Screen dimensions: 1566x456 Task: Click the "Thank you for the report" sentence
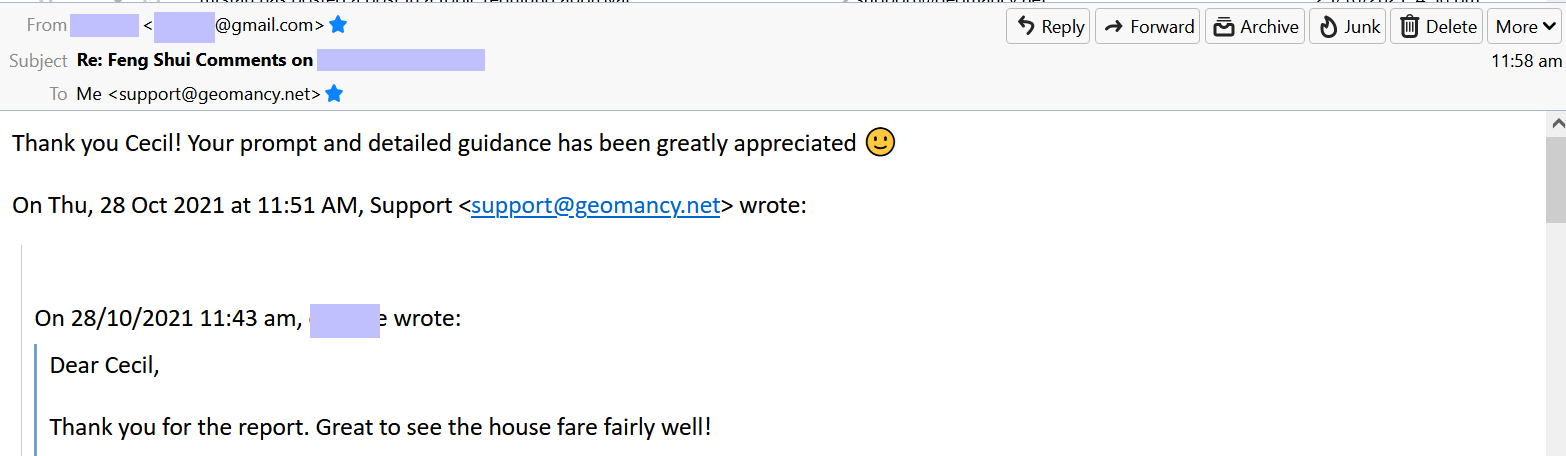(380, 428)
